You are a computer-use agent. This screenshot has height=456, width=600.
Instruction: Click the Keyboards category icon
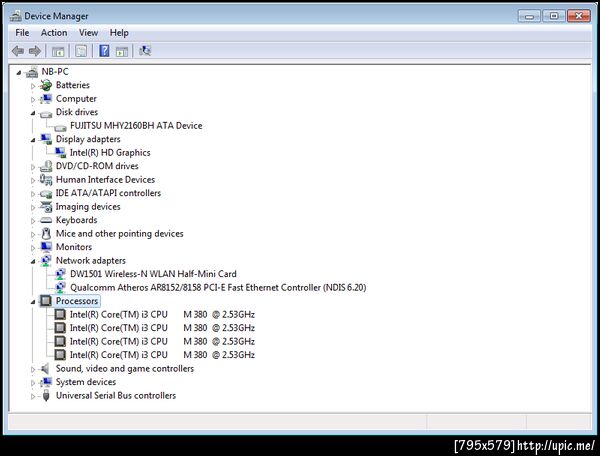(x=46, y=220)
